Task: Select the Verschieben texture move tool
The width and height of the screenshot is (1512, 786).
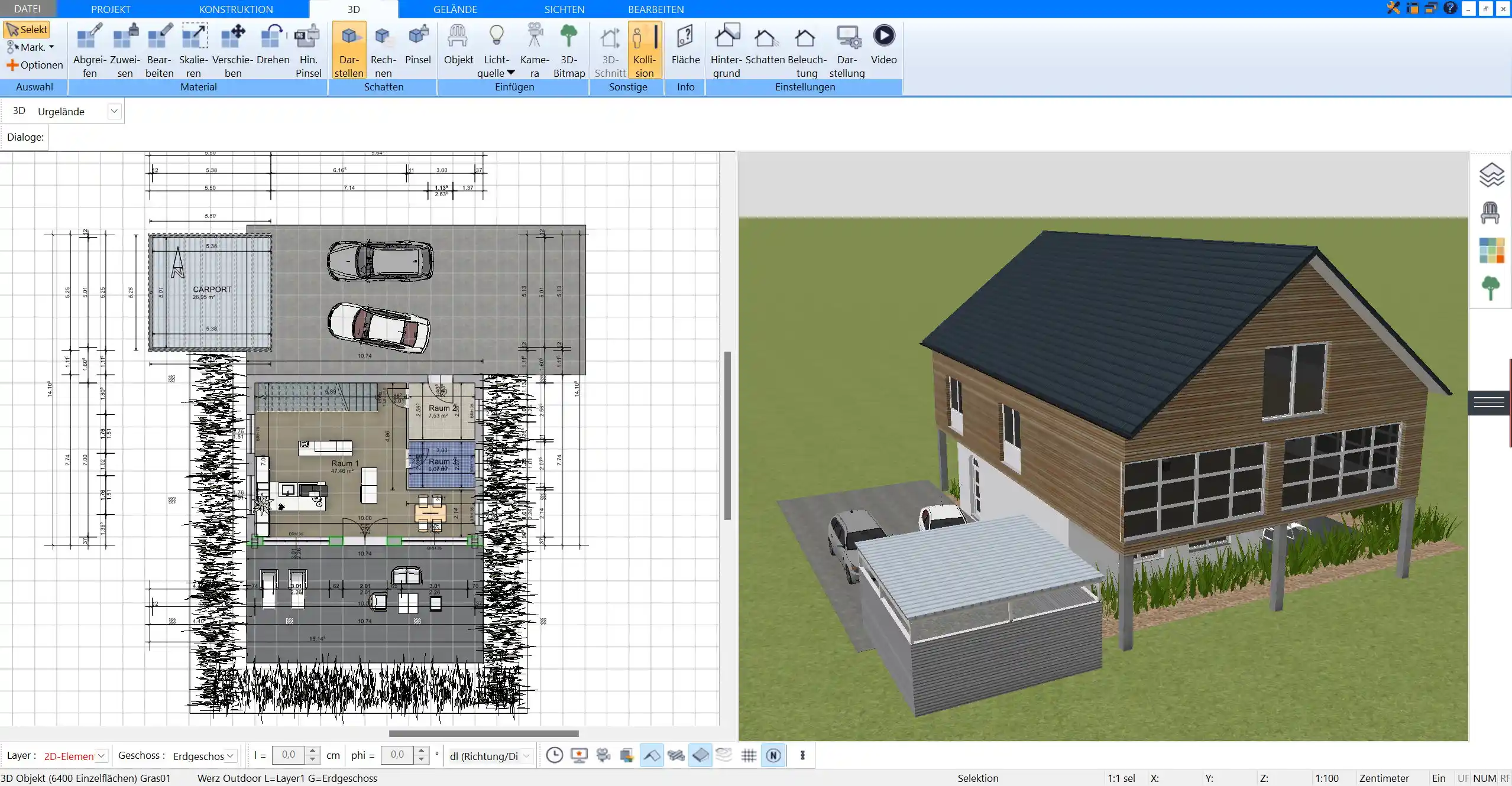Action: click(x=233, y=50)
